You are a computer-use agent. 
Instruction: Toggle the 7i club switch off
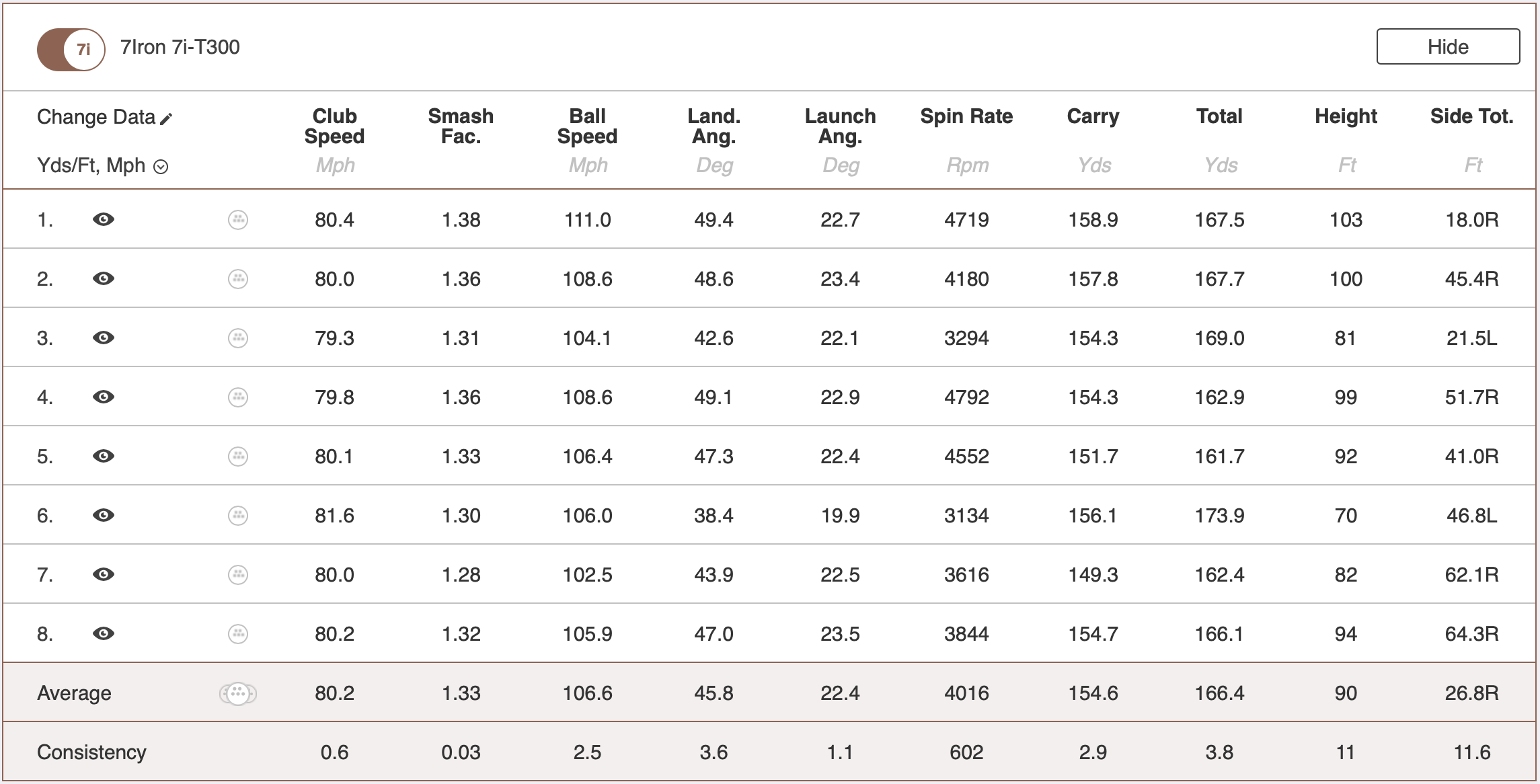coord(71,49)
